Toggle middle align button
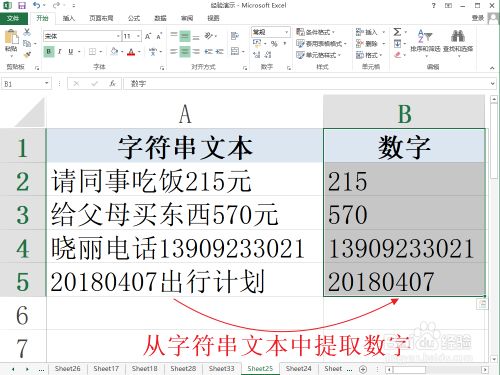500x375 pixels. click(185, 35)
